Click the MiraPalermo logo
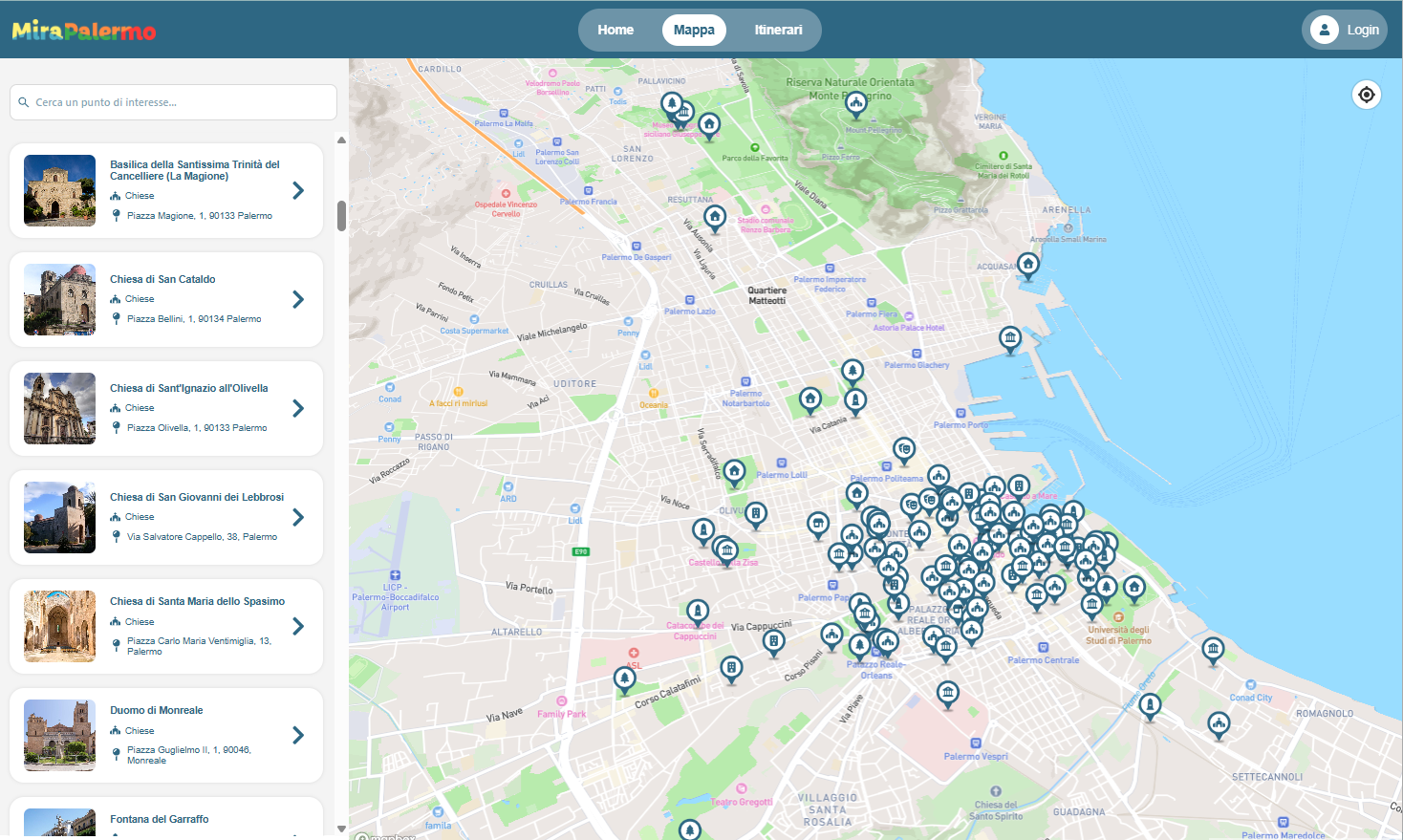The height and width of the screenshot is (840, 1403). tap(83, 30)
